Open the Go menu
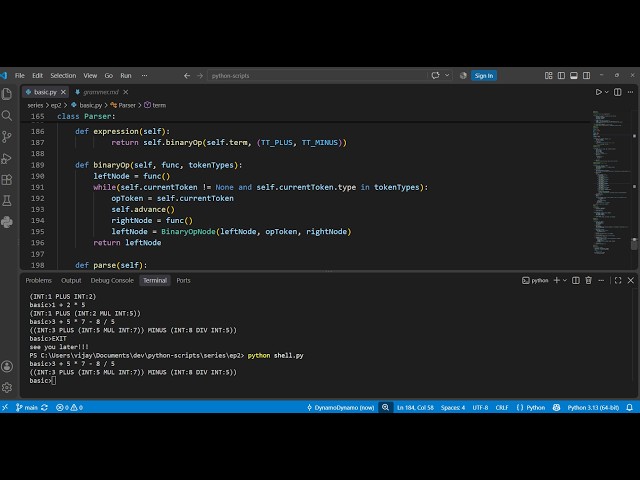The height and width of the screenshot is (480, 640). [109, 76]
